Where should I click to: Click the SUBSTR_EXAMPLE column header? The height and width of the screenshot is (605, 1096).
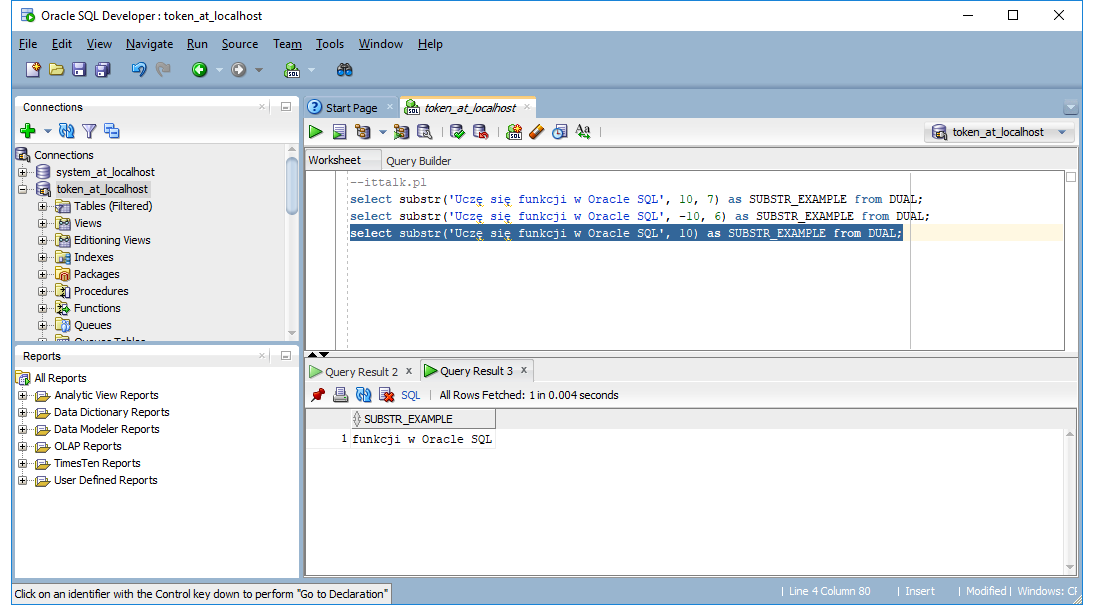424,419
